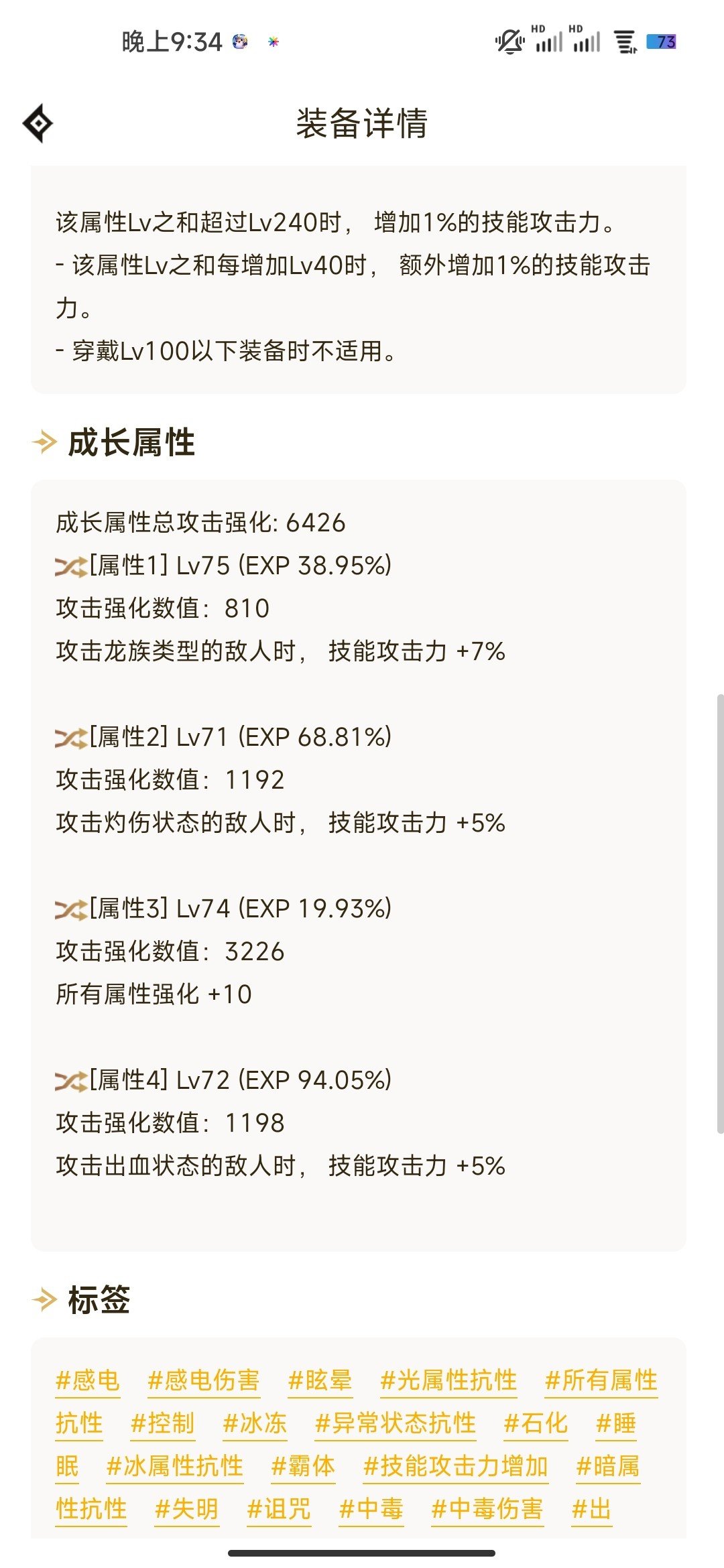The image size is (724, 1568).
Task: Tap the shuffle icon beside 属性1
Action: coord(71,567)
